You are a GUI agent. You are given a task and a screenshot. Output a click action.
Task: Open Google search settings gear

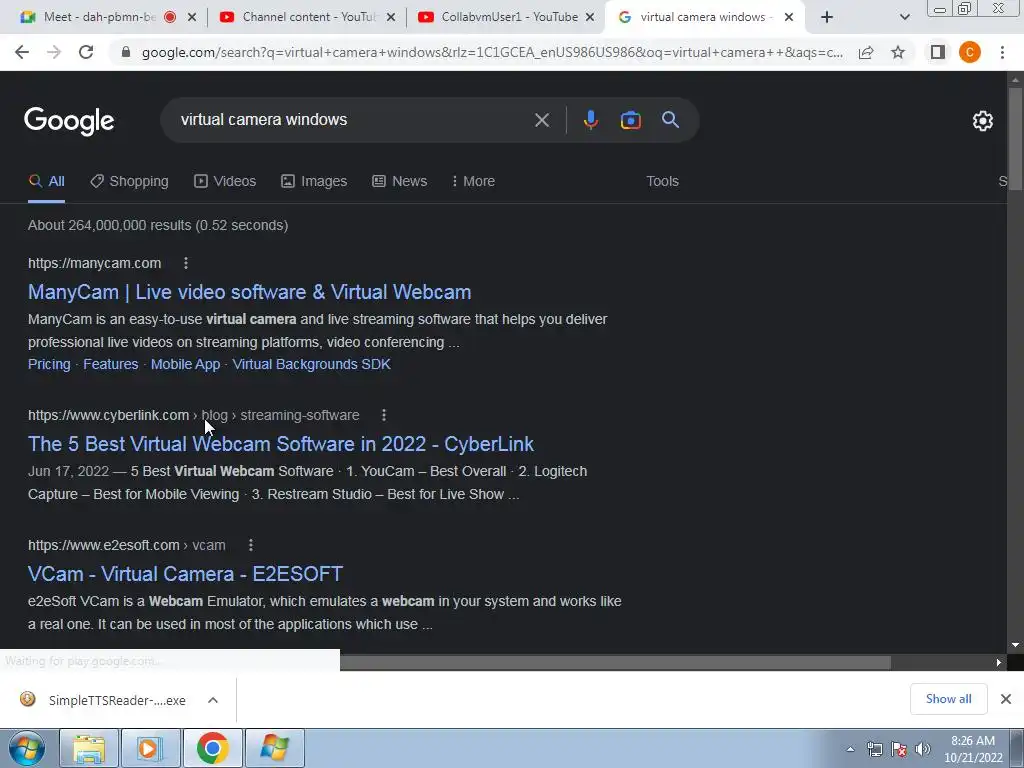click(x=982, y=121)
